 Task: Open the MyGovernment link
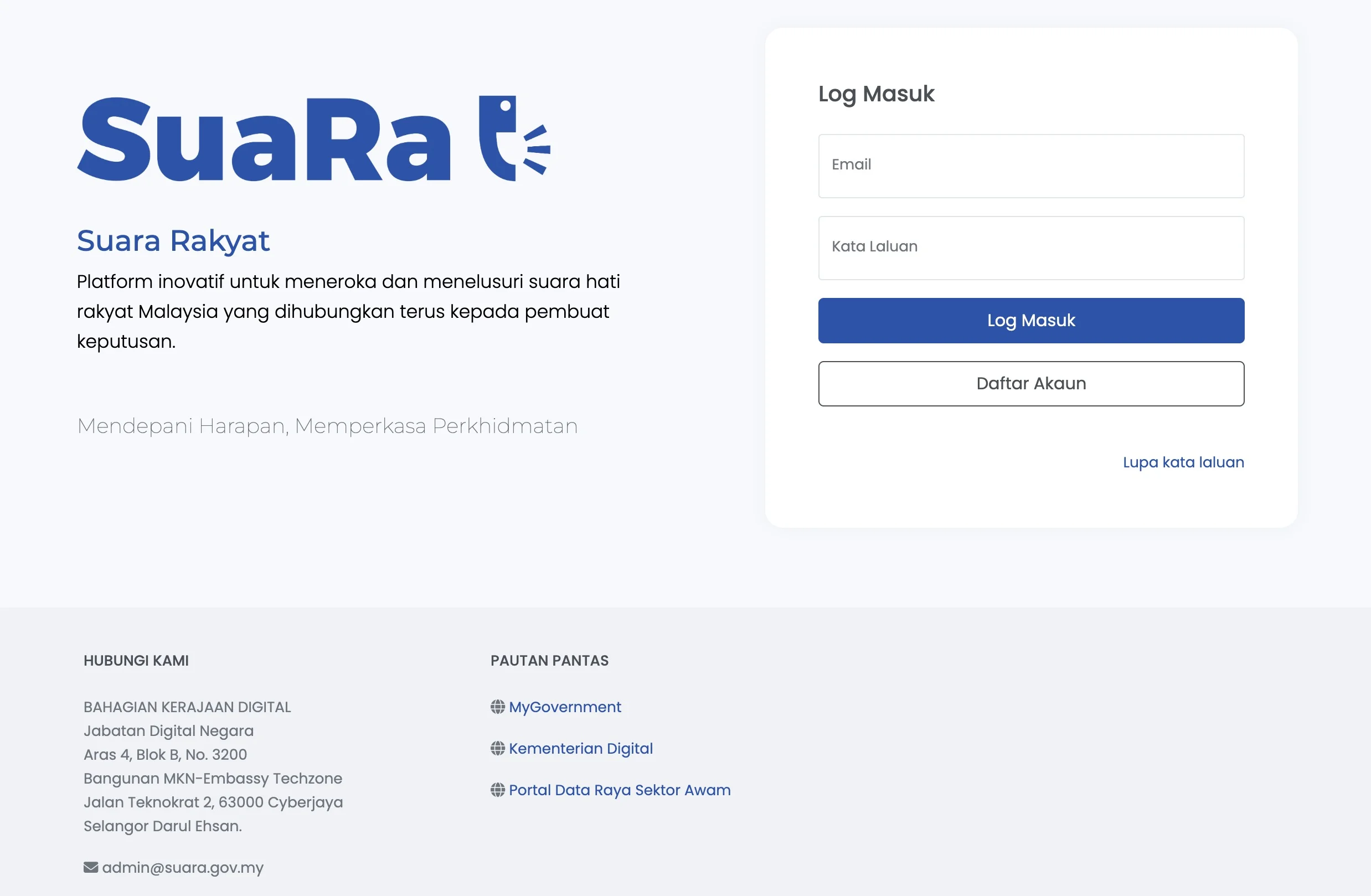565,707
